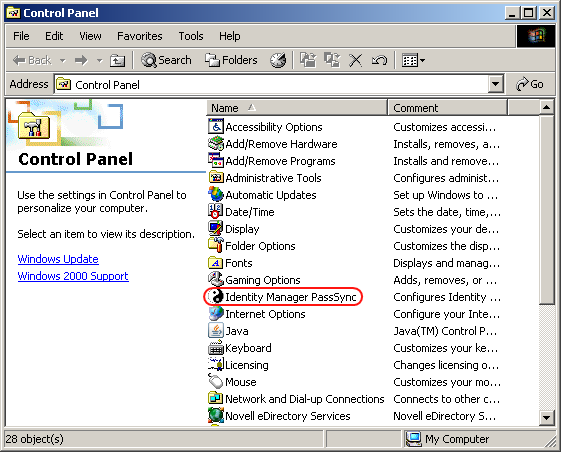Open the Address bar dropdown arrow
Screen dimensions: 561x452
(495, 84)
